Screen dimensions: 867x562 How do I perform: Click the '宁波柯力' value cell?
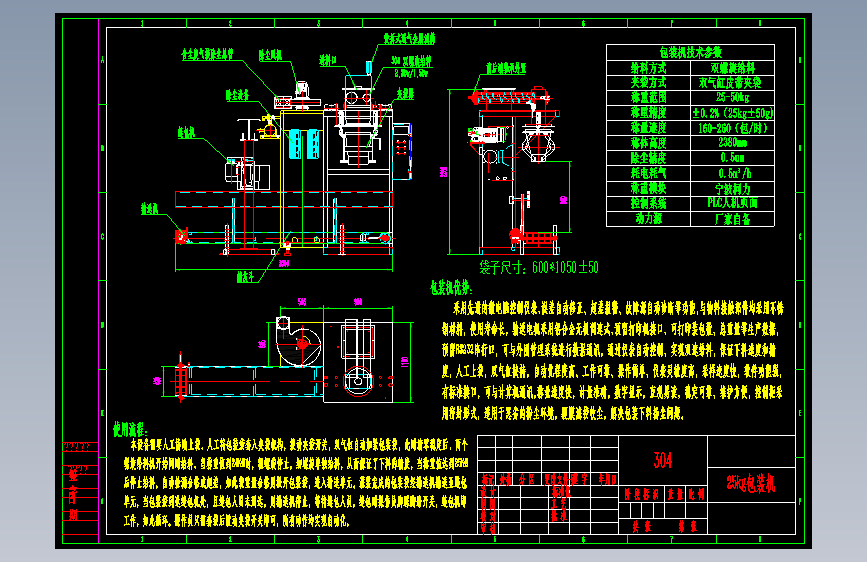(x=733, y=189)
